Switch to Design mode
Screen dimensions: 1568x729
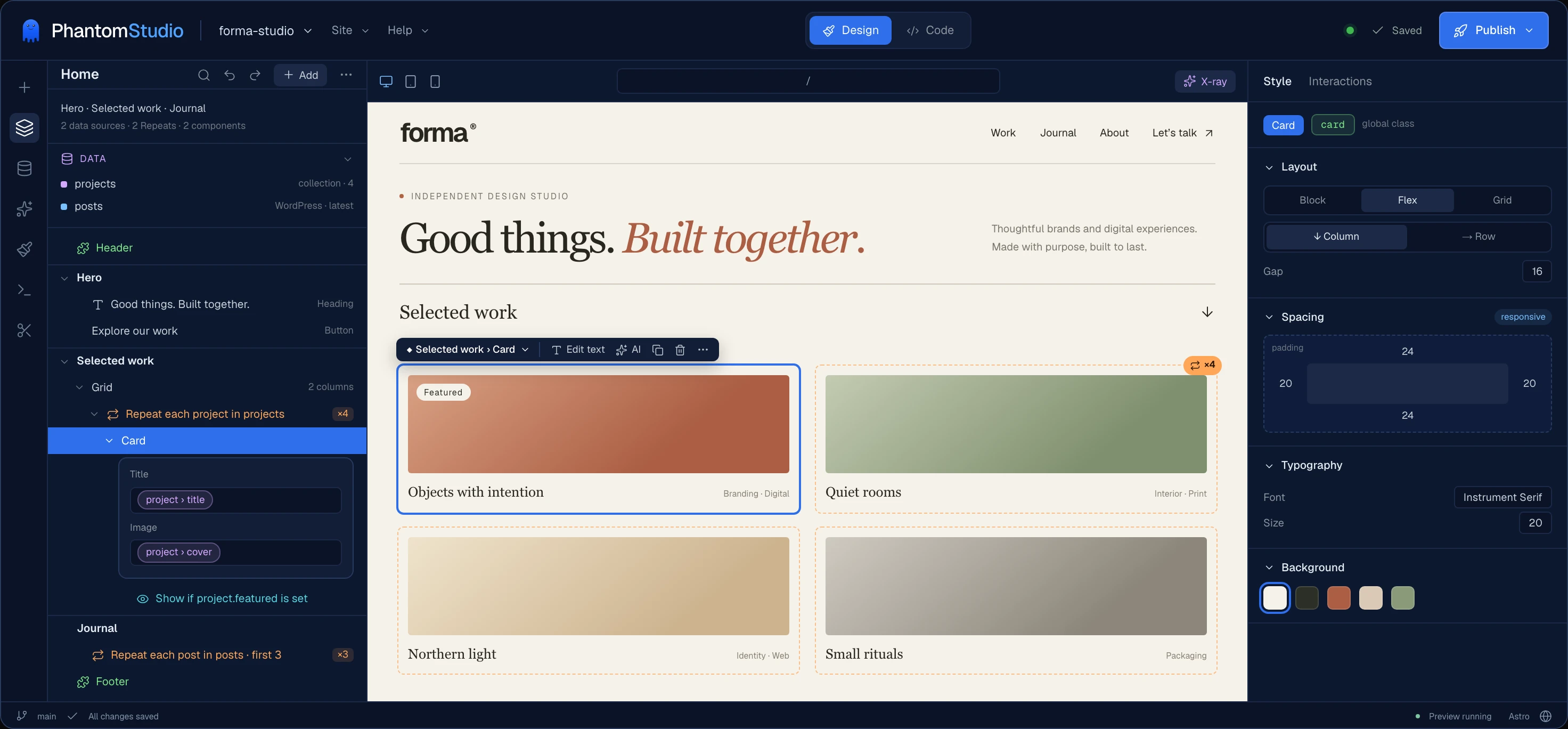pos(851,30)
